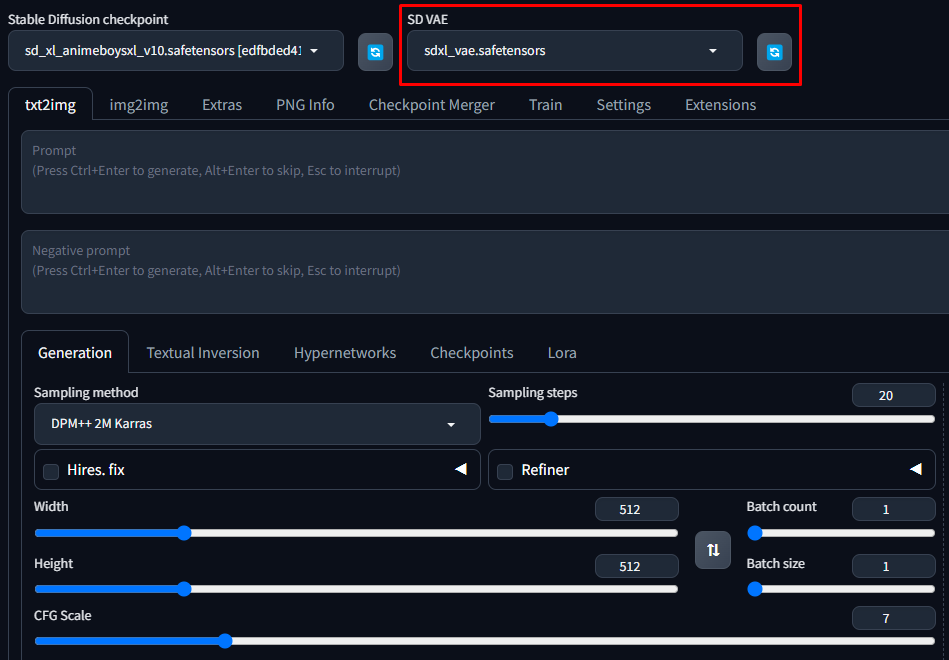Screen dimensions: 949x660
Task: Click the Sampling steps slider handle
Action: click(550, 419)
